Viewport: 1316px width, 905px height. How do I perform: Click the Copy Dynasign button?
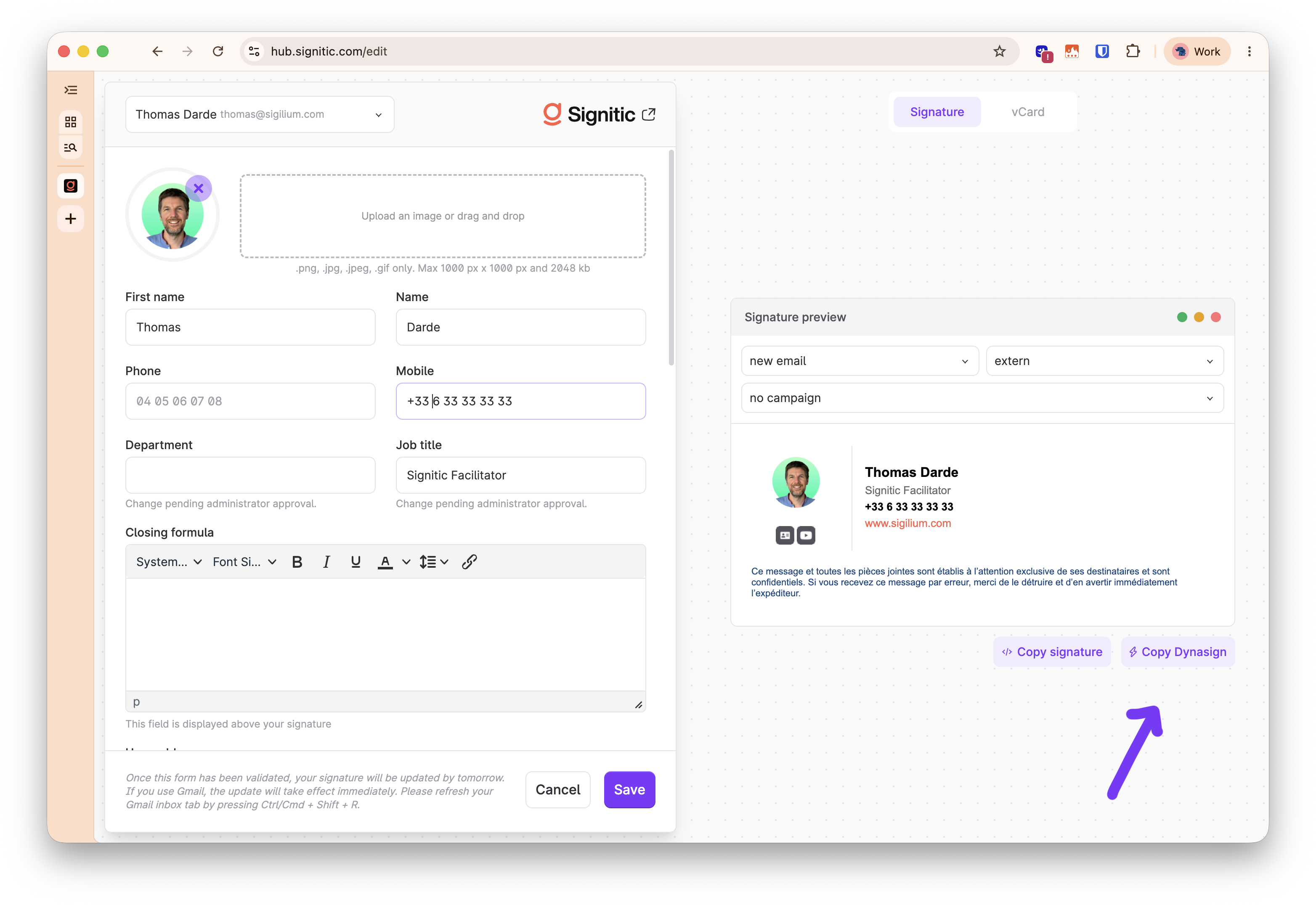tap(1178, 652)
